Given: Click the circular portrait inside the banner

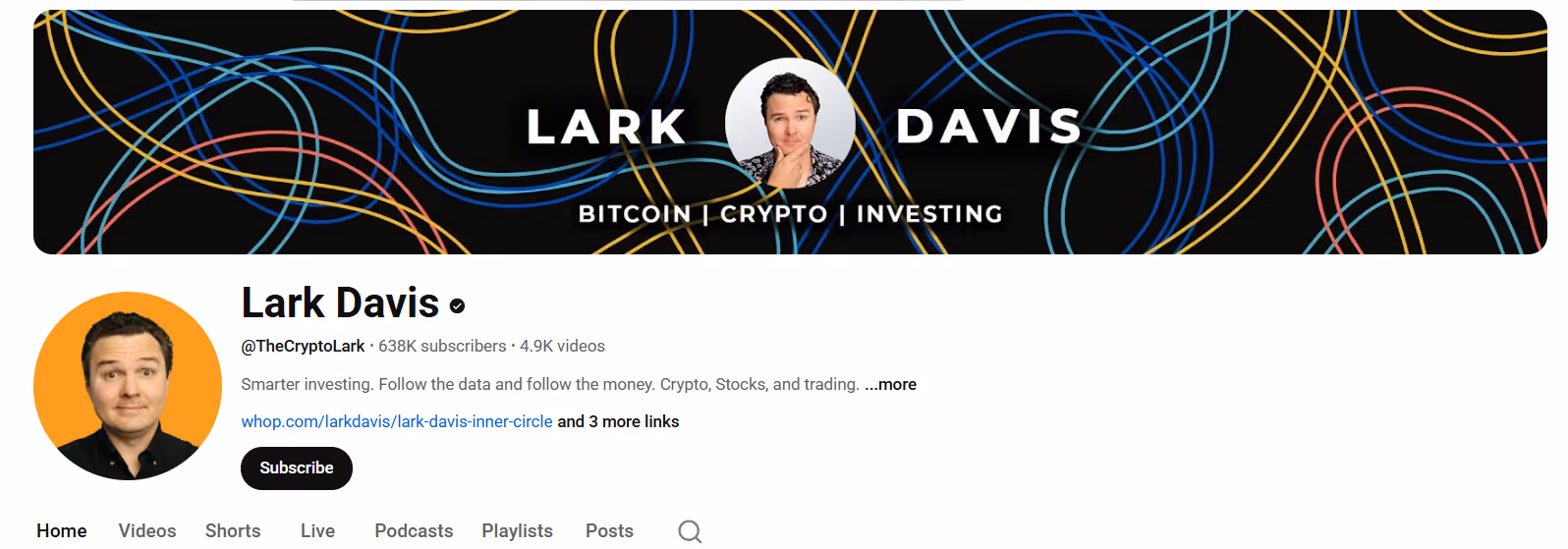Looking at the screenshot, I should (x=790, y=123).
